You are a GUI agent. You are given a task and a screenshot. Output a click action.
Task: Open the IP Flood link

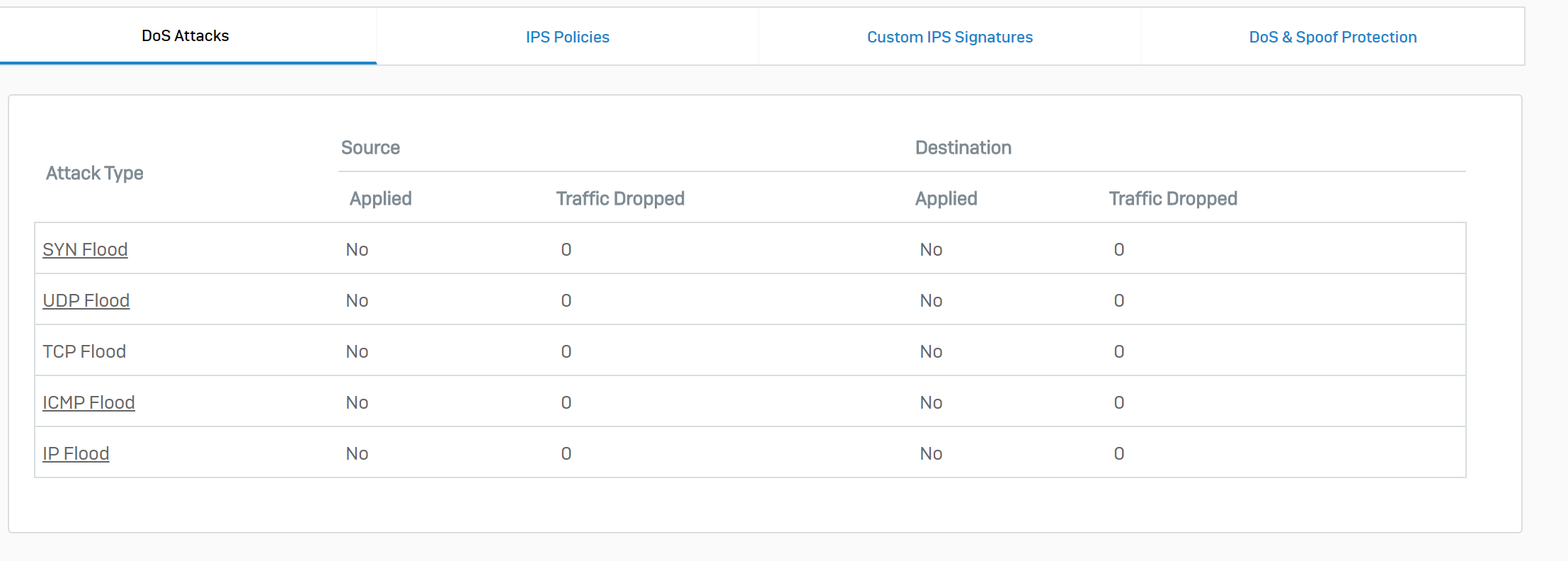(x=76, y=453)
